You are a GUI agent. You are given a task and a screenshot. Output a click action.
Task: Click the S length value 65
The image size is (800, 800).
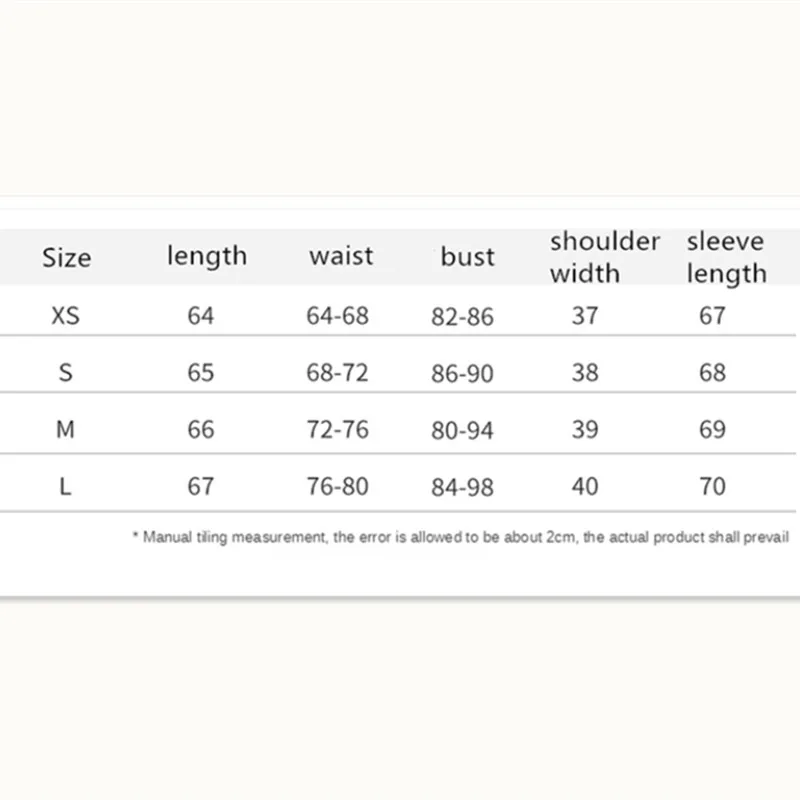(x=201, y=373)
